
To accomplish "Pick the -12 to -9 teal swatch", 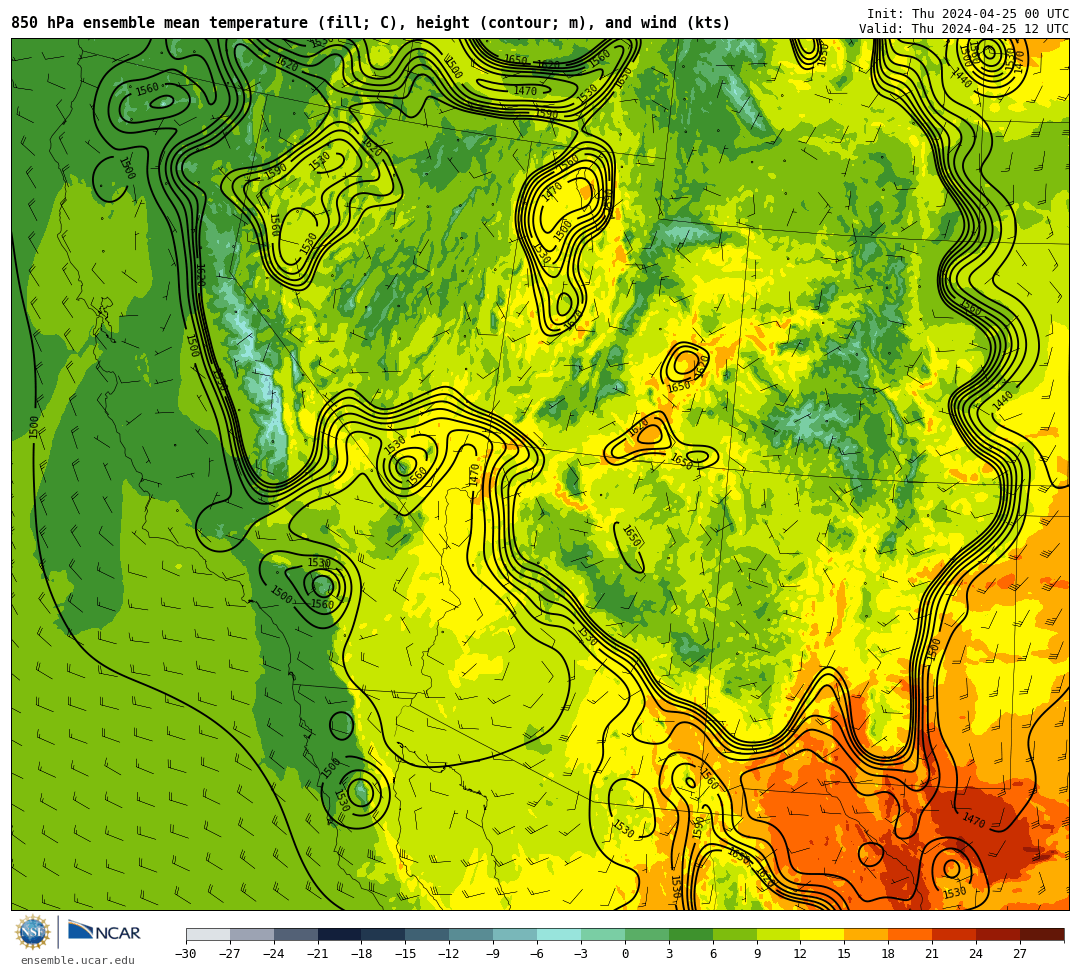I will tap(472, 934).
